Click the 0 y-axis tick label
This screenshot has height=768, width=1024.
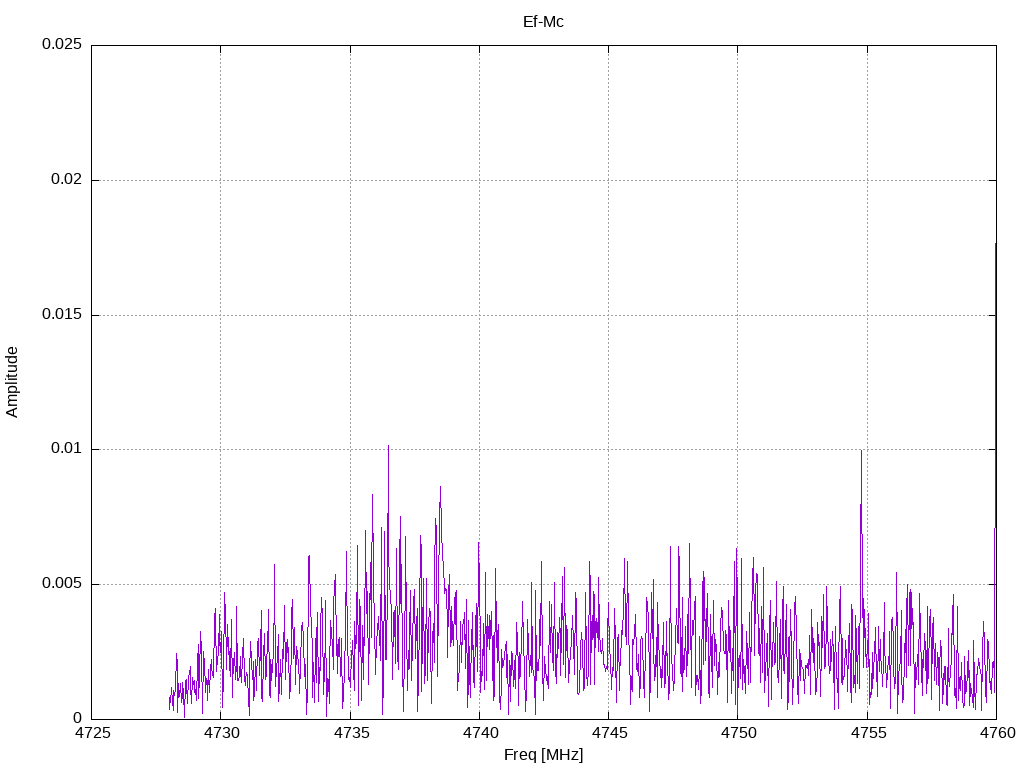(x=77, y=718)
